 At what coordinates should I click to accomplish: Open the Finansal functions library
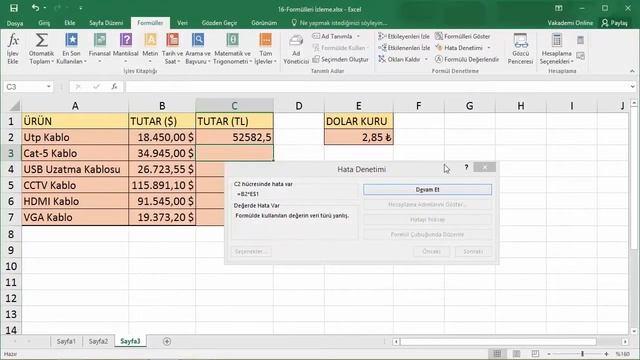point(100,49)
